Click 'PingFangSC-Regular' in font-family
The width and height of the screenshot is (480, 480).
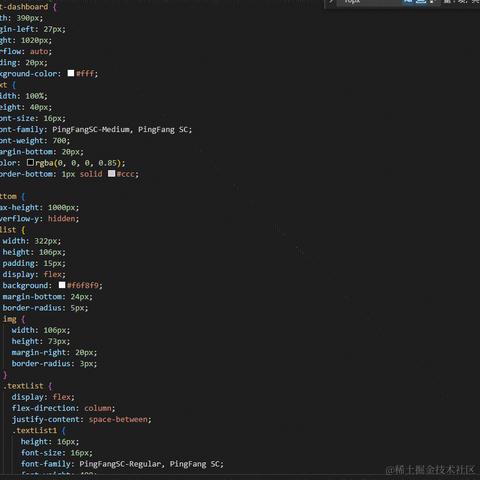pyautogui.click(x=120, y=464)
